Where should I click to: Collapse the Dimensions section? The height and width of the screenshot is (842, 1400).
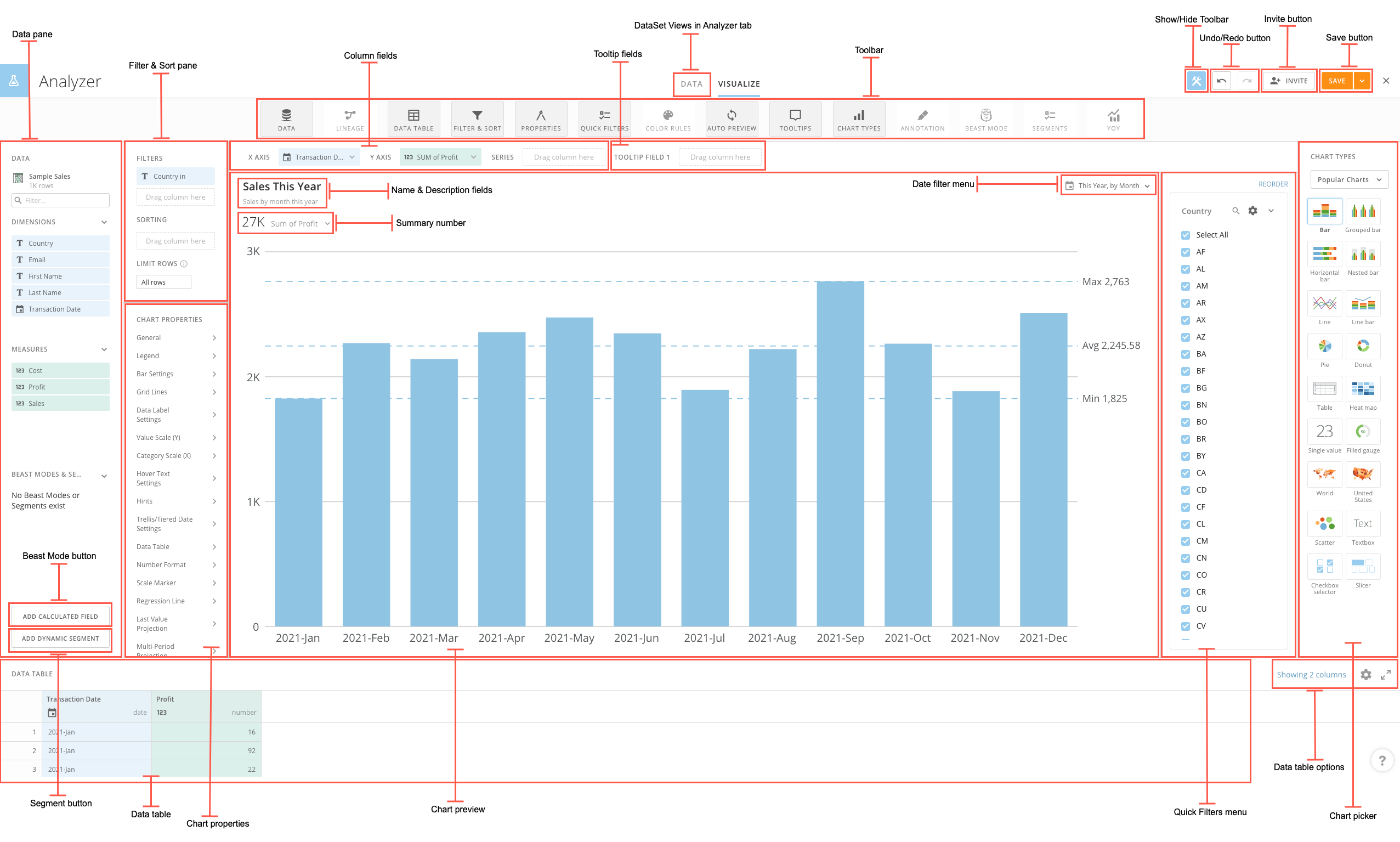click(104, 222)
